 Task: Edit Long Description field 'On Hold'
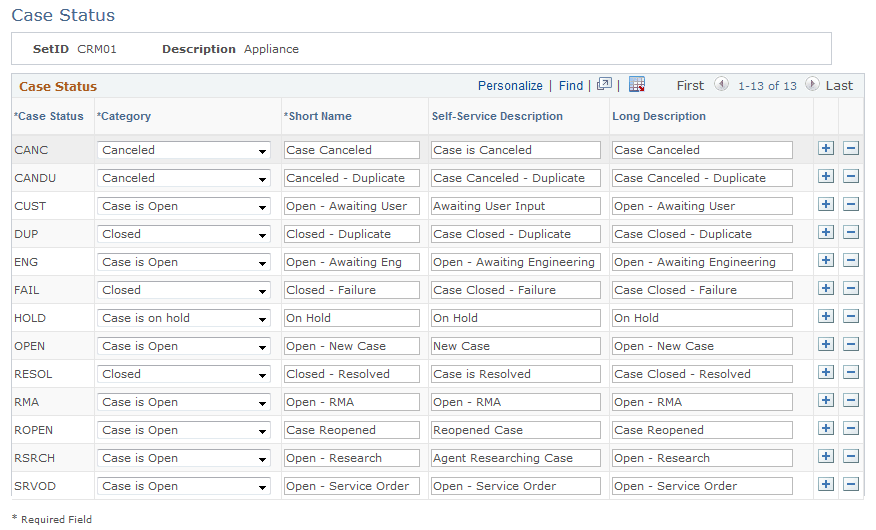(702, 318)
